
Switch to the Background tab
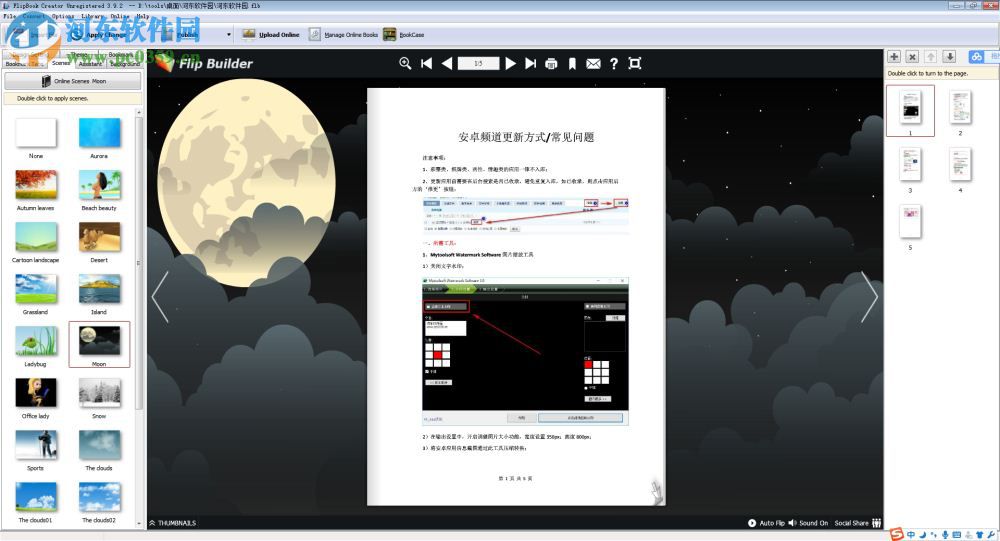(x=124, y=64)
